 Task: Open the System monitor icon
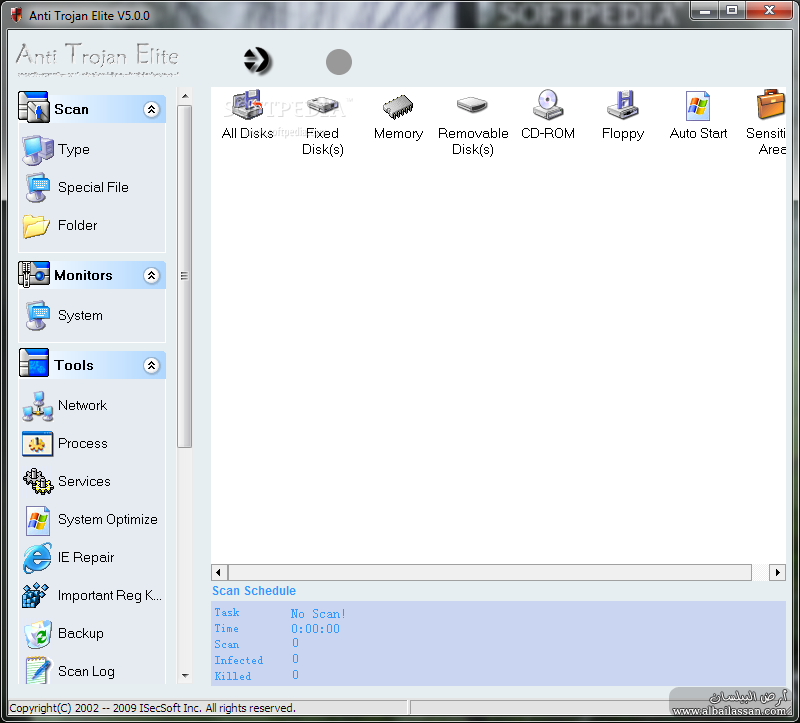38,315
